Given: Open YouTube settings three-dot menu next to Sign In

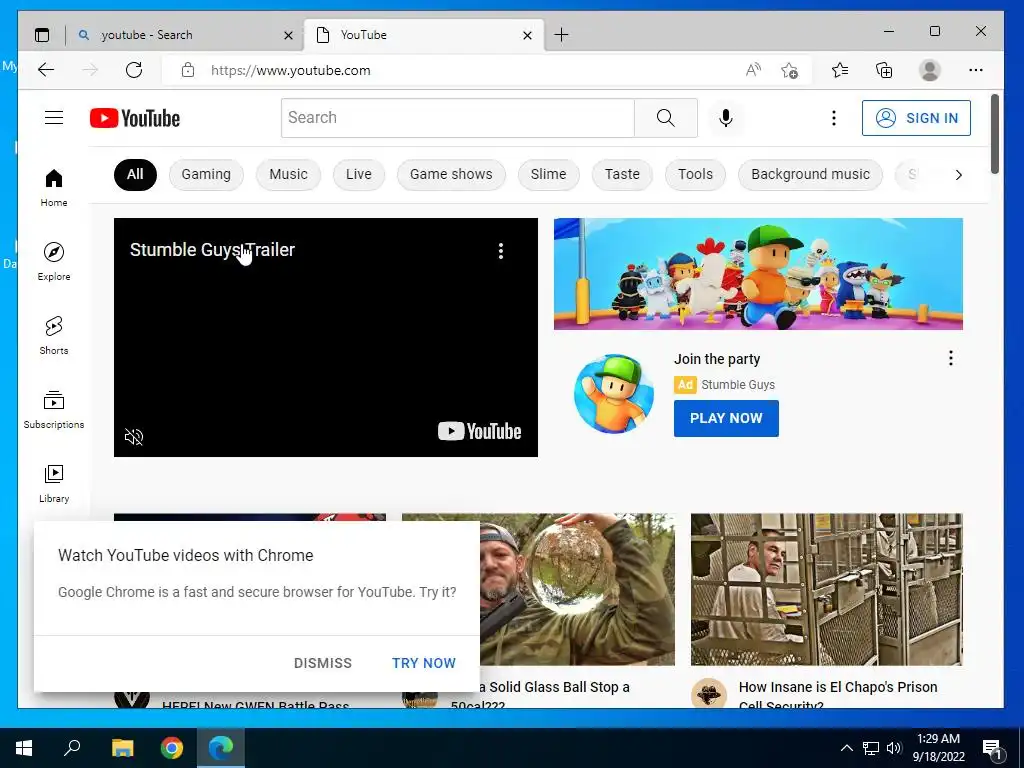Looking at the screenshot, I should pos(833,118).
